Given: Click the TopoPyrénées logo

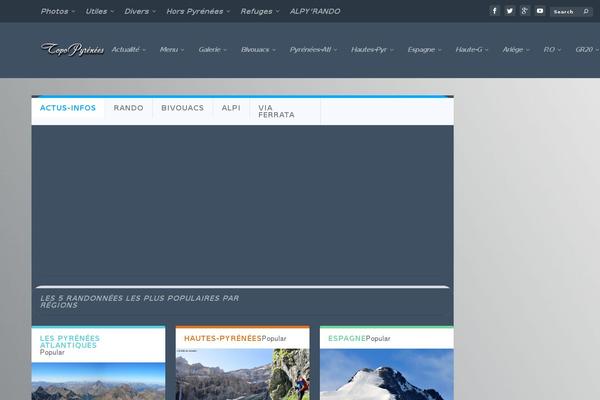Looking at the screenshot, I should (72, 49).
